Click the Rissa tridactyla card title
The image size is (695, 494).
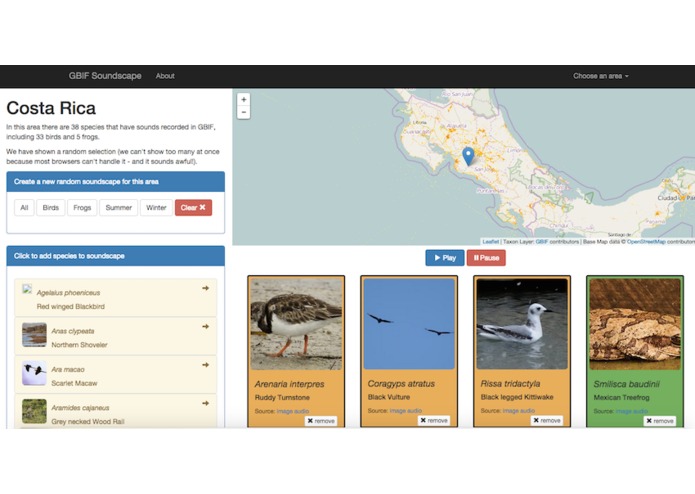pyautogui.click(x=510, y=384)
